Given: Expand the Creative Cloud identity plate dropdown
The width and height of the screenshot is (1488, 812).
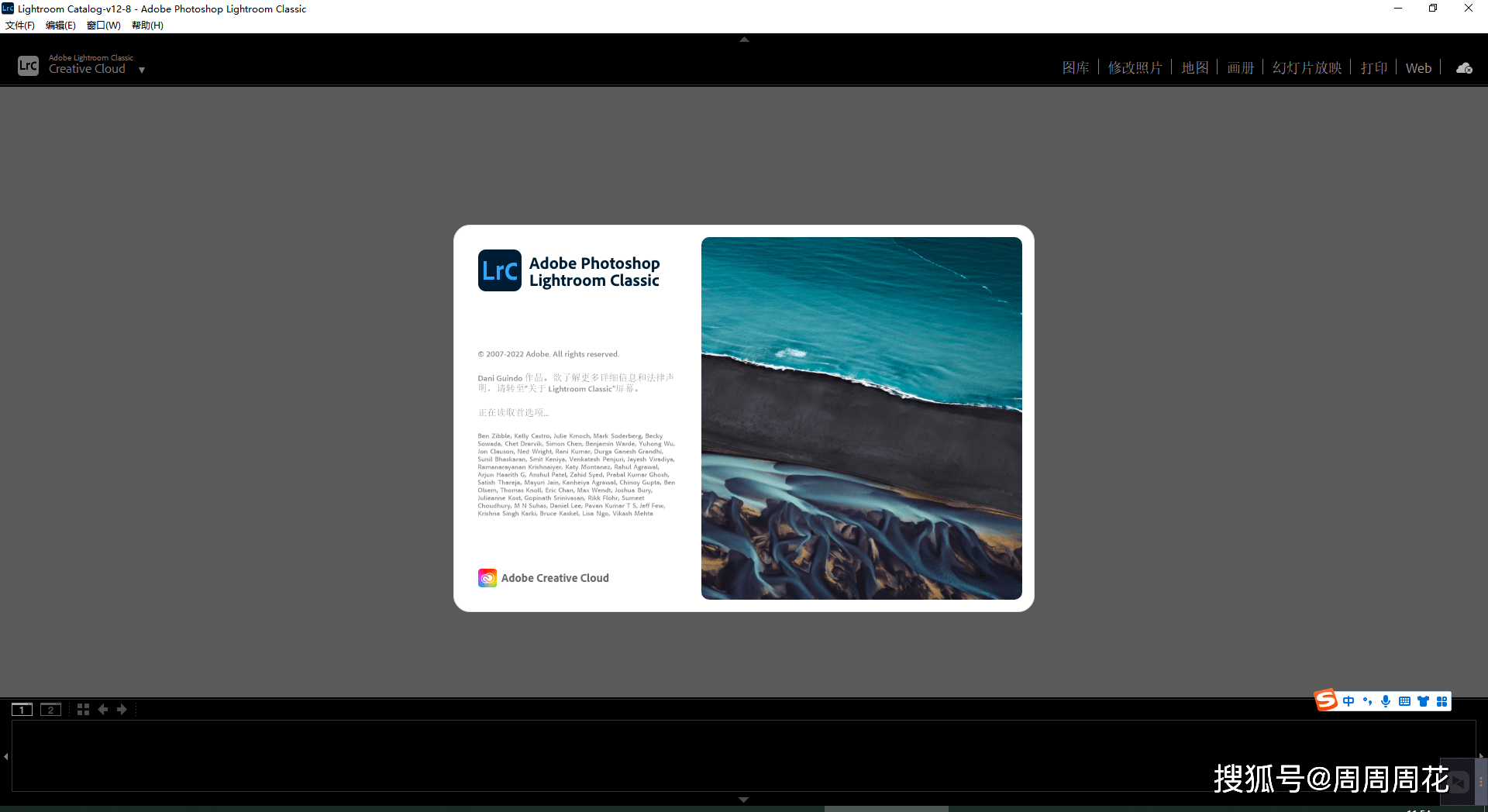Looking at the screenshot, I should 142,70.
